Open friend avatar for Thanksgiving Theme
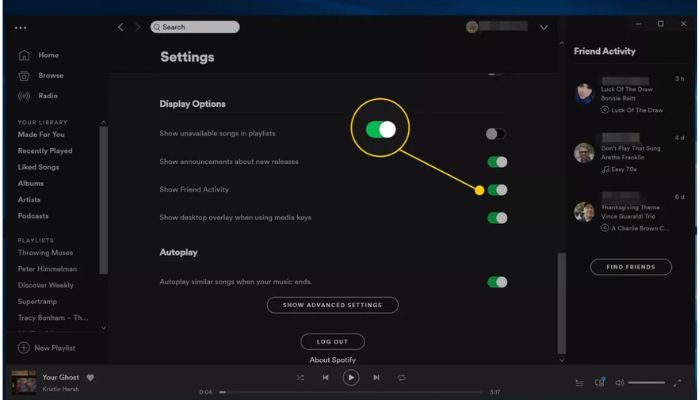The height and width of the screenshot is (400, 700). pos(584,212)
